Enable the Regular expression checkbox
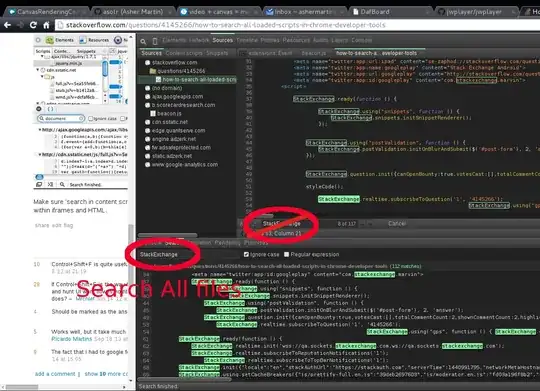The width and height of the screenshot is (540, 391). coord(287,254)
